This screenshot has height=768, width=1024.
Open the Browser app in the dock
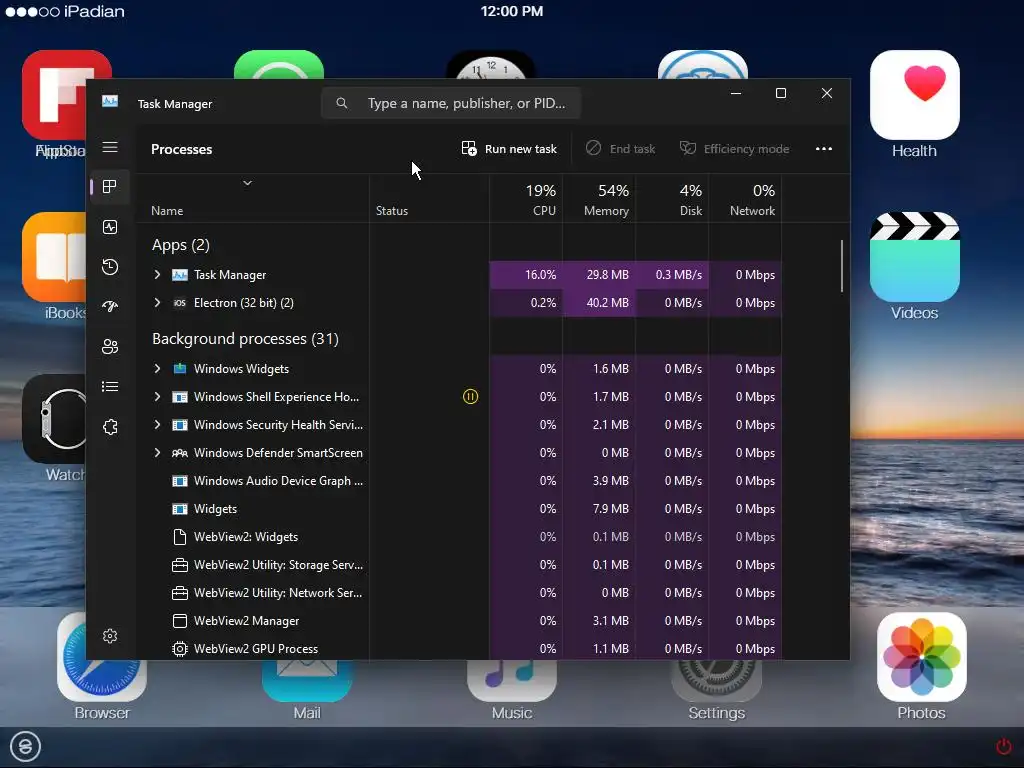[101, 679]
